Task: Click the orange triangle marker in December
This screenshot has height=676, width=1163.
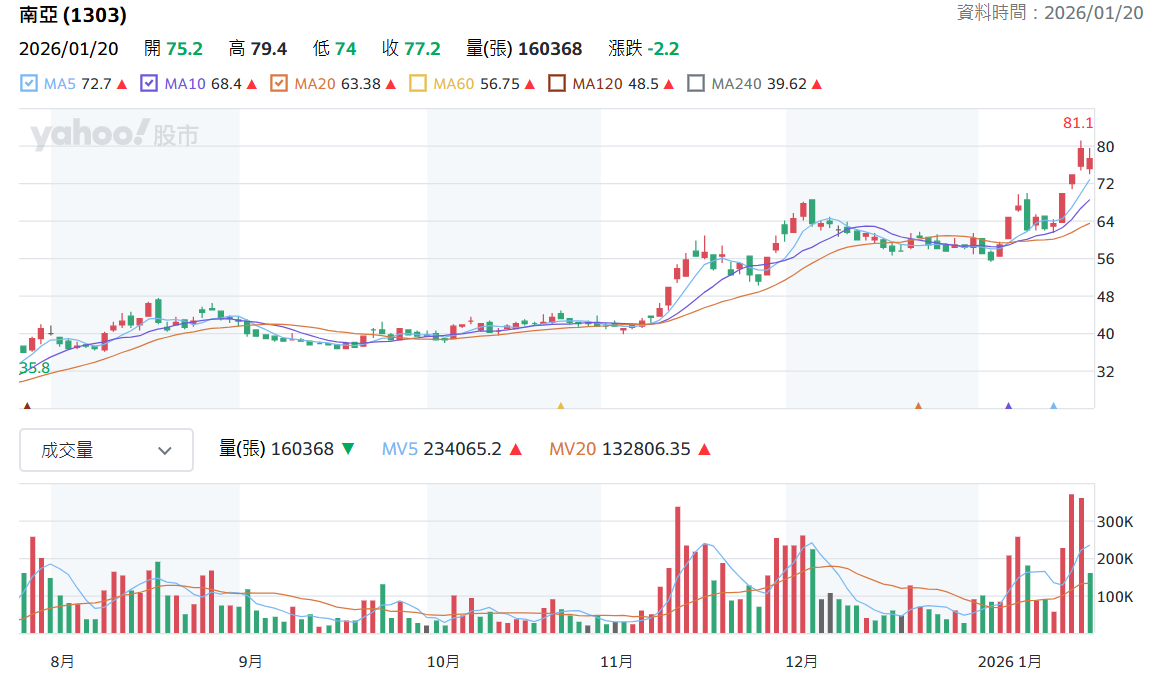Action: point(918,406)
